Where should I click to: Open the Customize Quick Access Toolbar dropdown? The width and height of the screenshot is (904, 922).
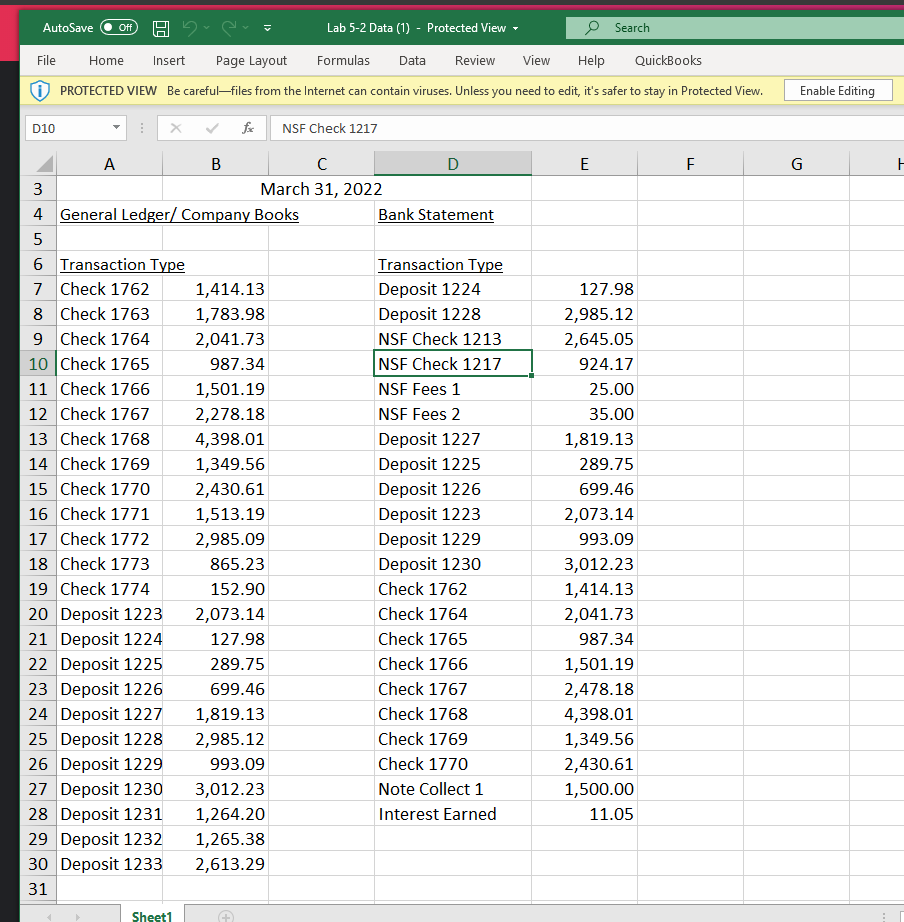tap(266, 28)
